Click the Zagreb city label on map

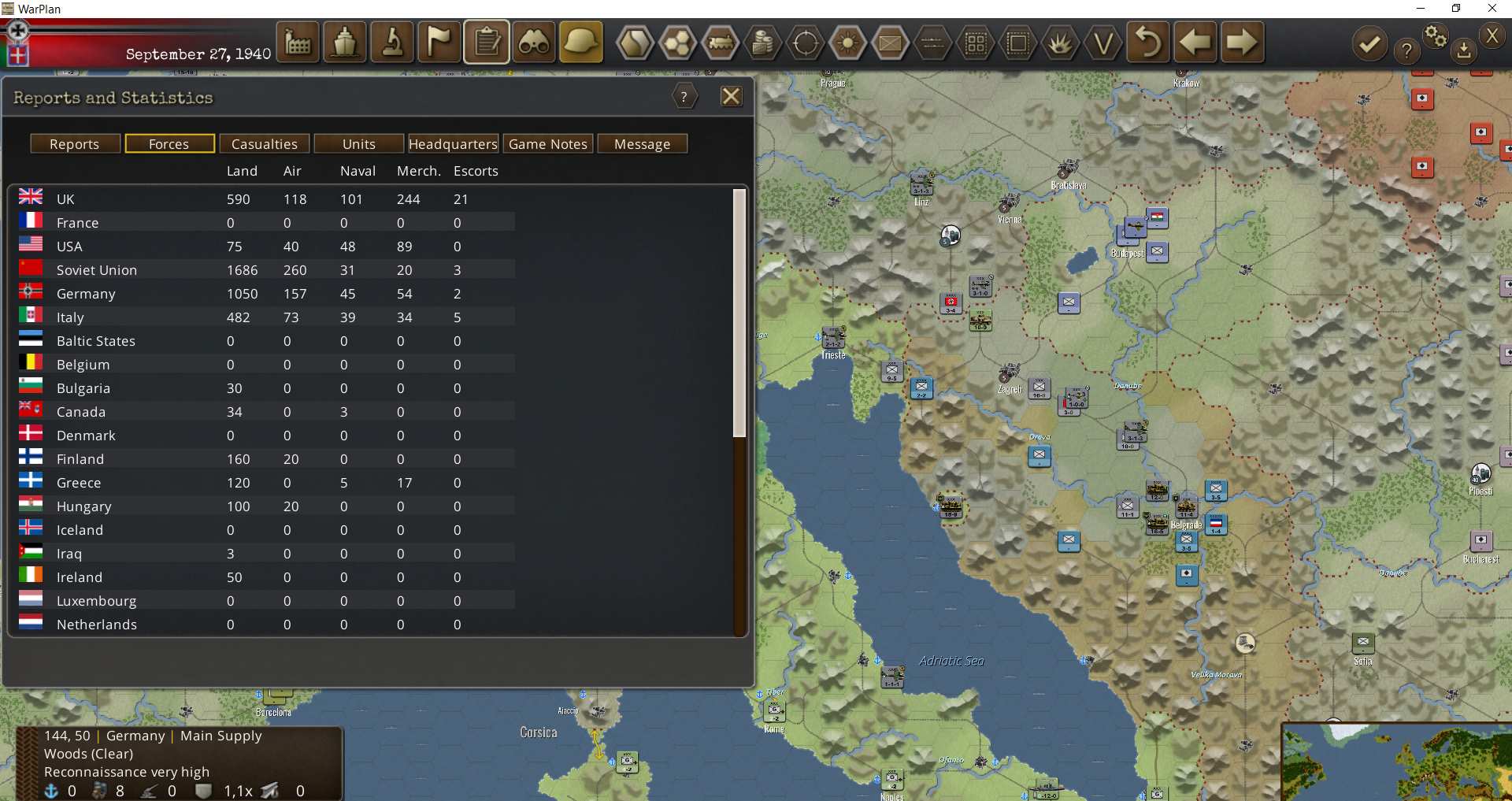1010,390
